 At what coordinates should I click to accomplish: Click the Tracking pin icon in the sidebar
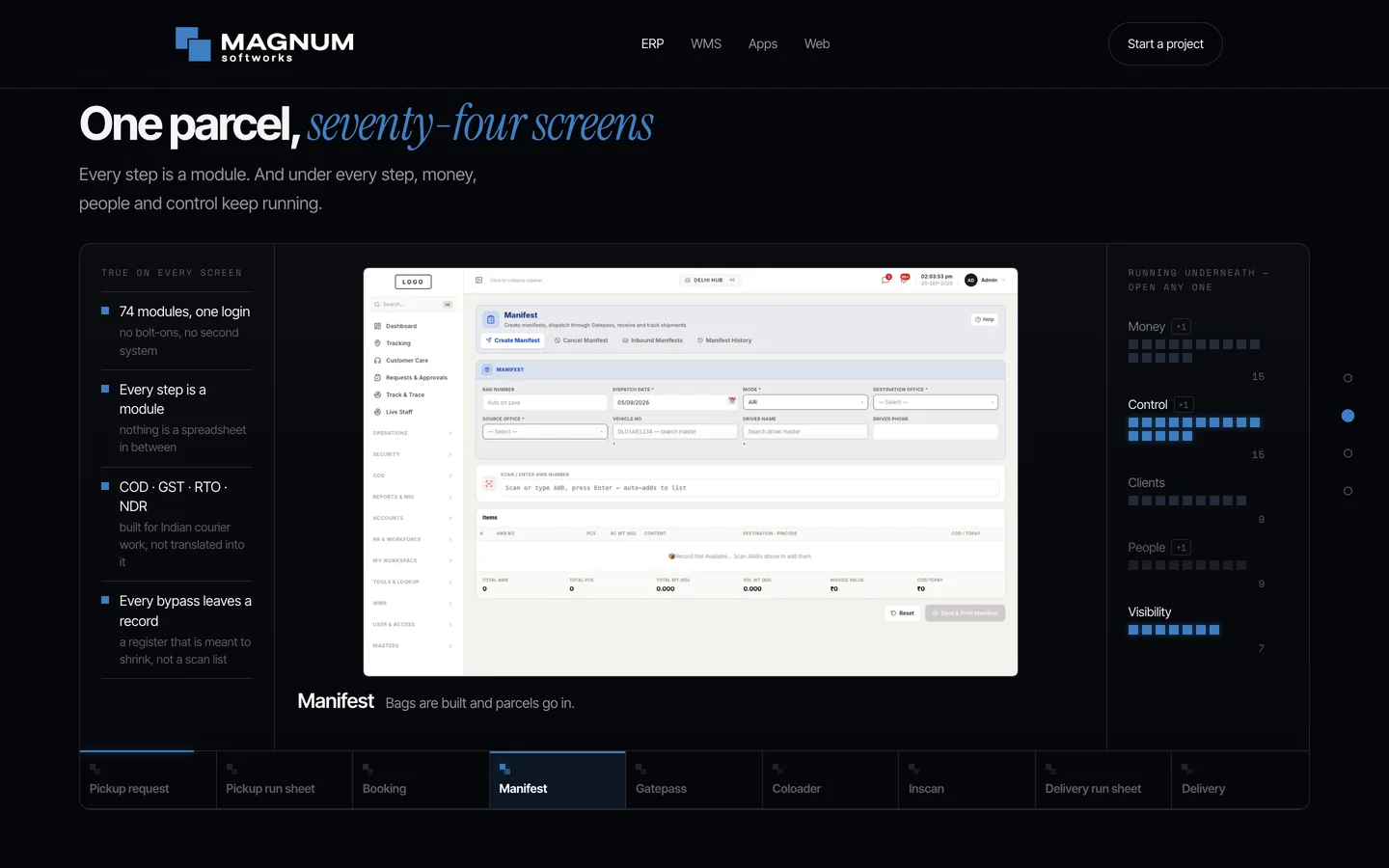click(x=377, y=343)
